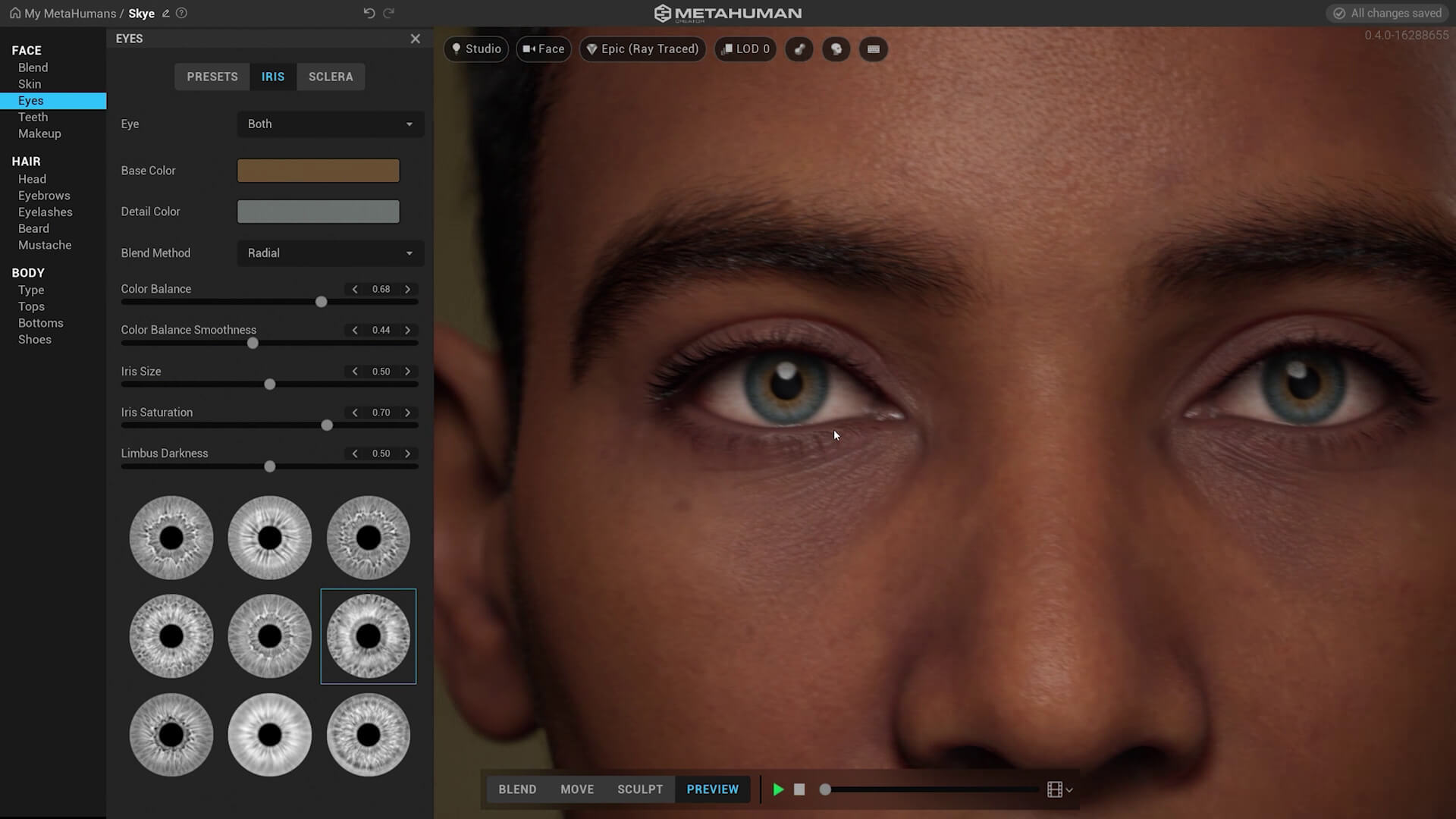
Task: Open the PRESETS tab
Action: [212, 76]
